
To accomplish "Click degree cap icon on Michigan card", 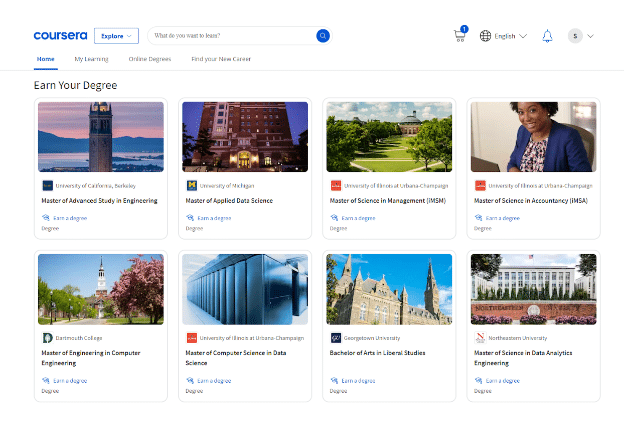I will [x=190, y=218].
